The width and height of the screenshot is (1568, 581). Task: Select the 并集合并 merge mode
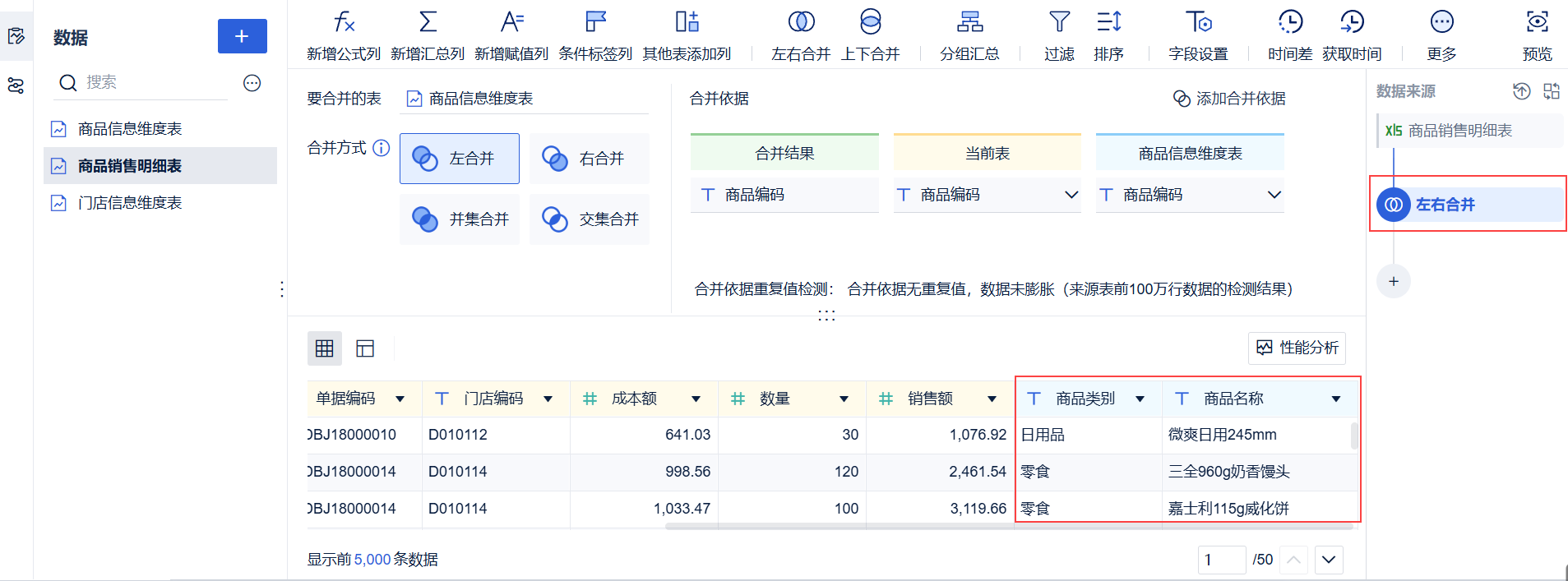point(460,219)
